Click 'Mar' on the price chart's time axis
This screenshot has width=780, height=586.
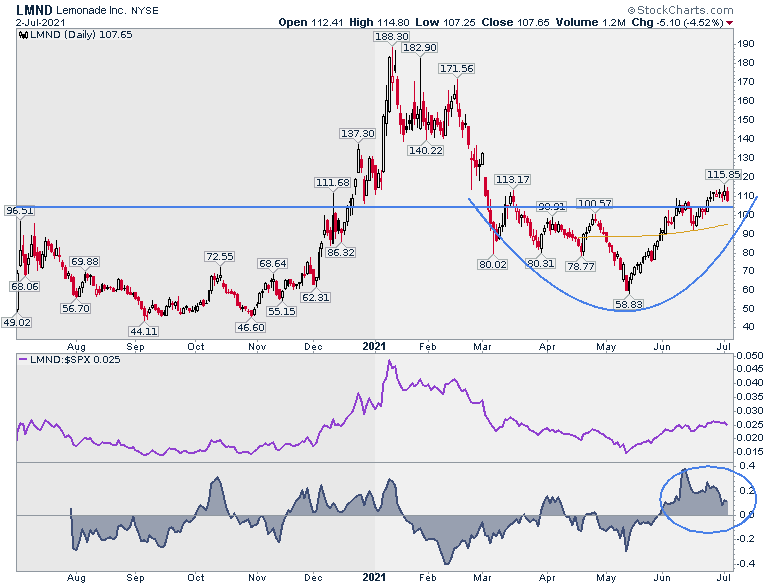[482, 347]
